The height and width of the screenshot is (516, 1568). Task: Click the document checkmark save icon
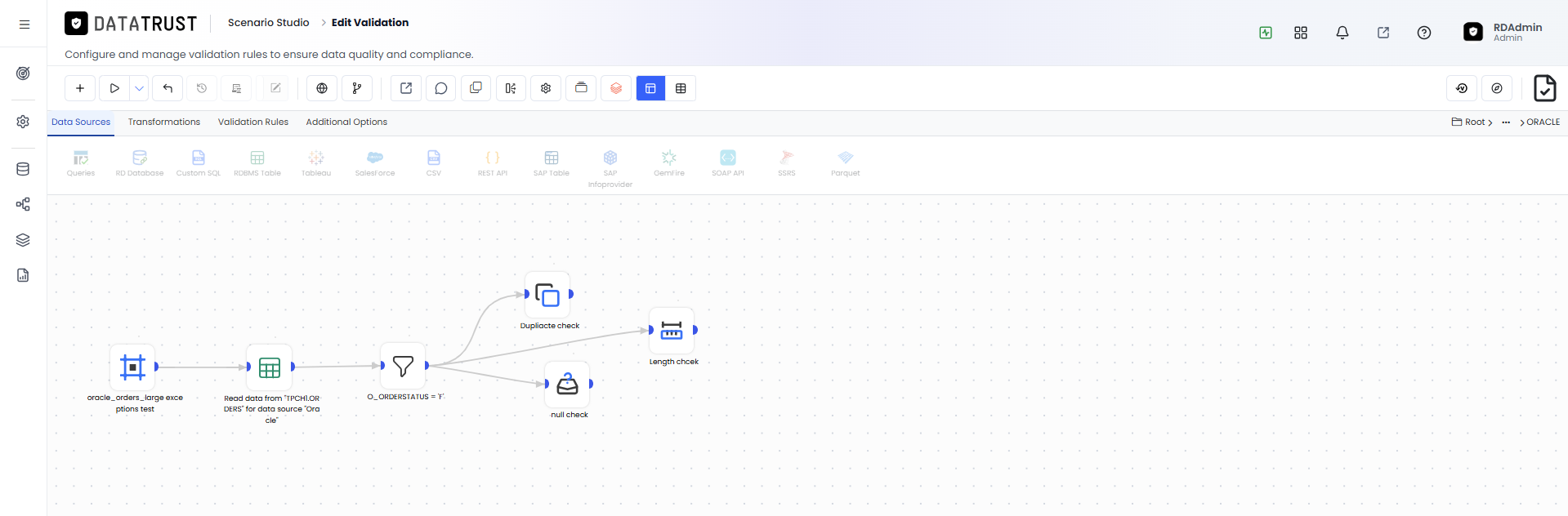[x=1544, y=88]
